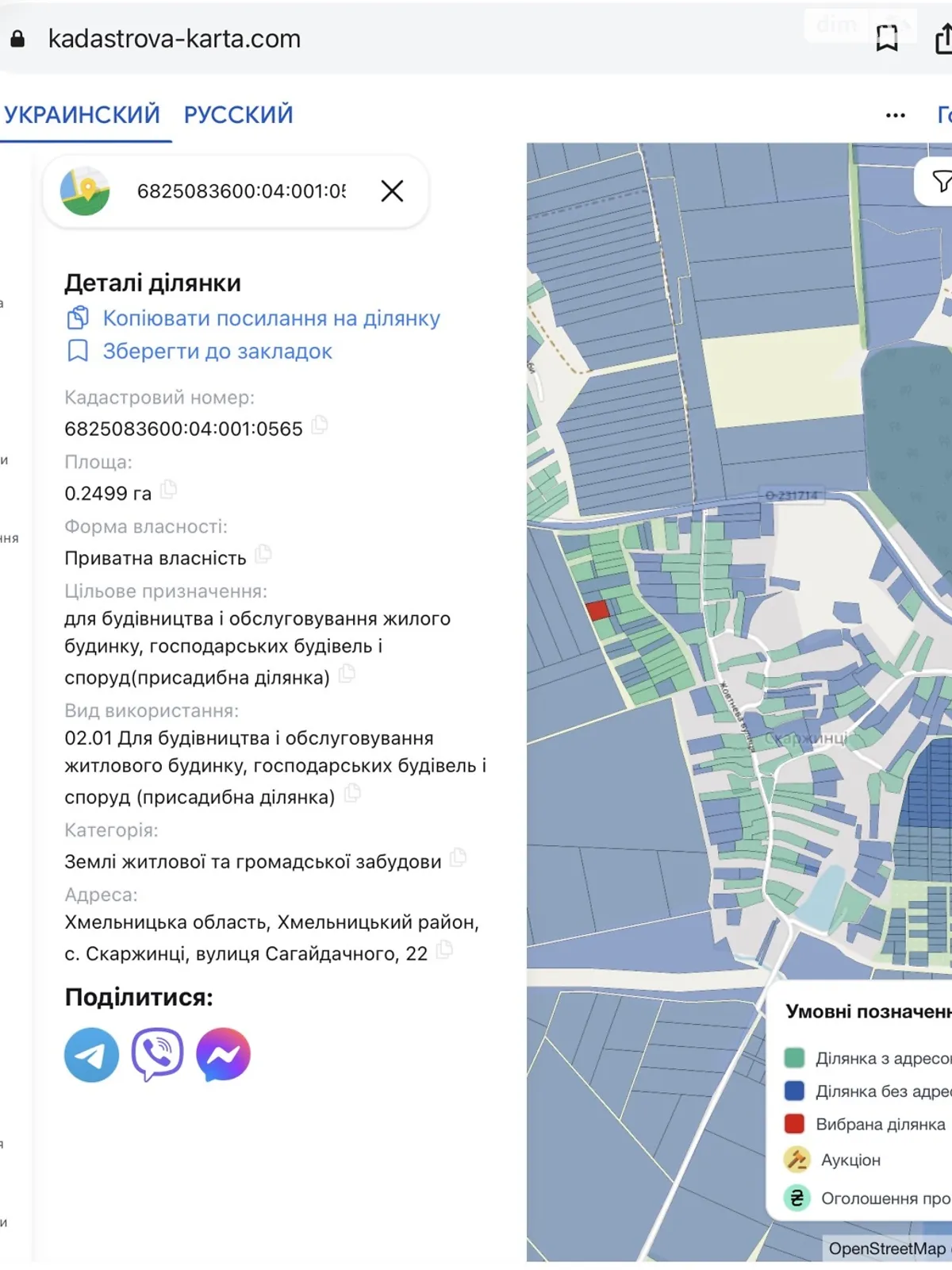952x1270 pixels.
Task: Clear the cadastral search with X
Action: click(392, 191)
